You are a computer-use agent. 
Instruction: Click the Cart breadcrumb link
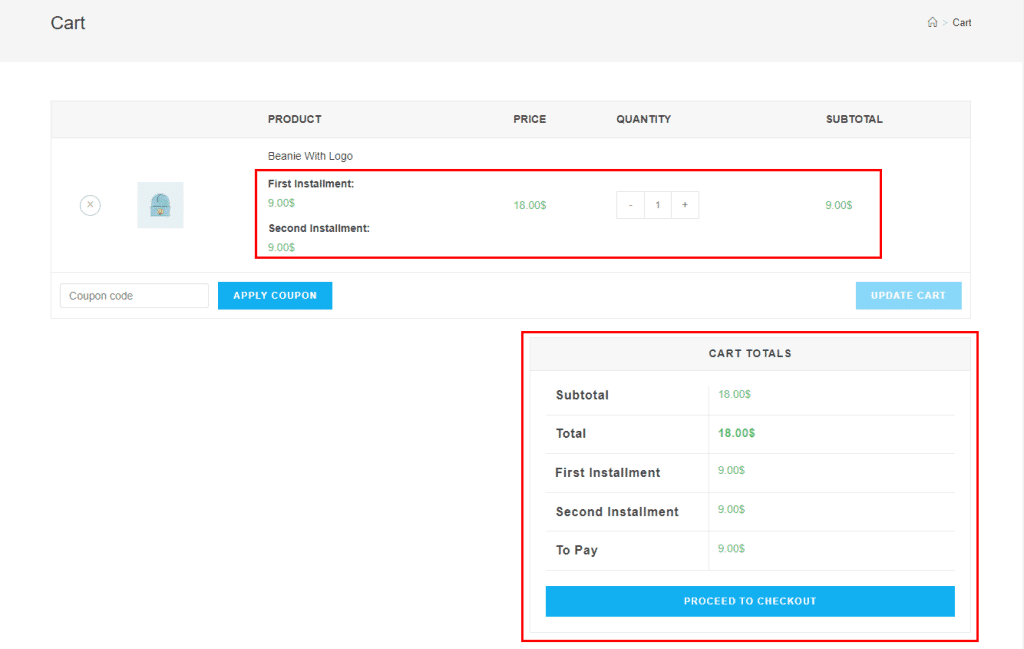pyautogui.click(x=961, y=22)
